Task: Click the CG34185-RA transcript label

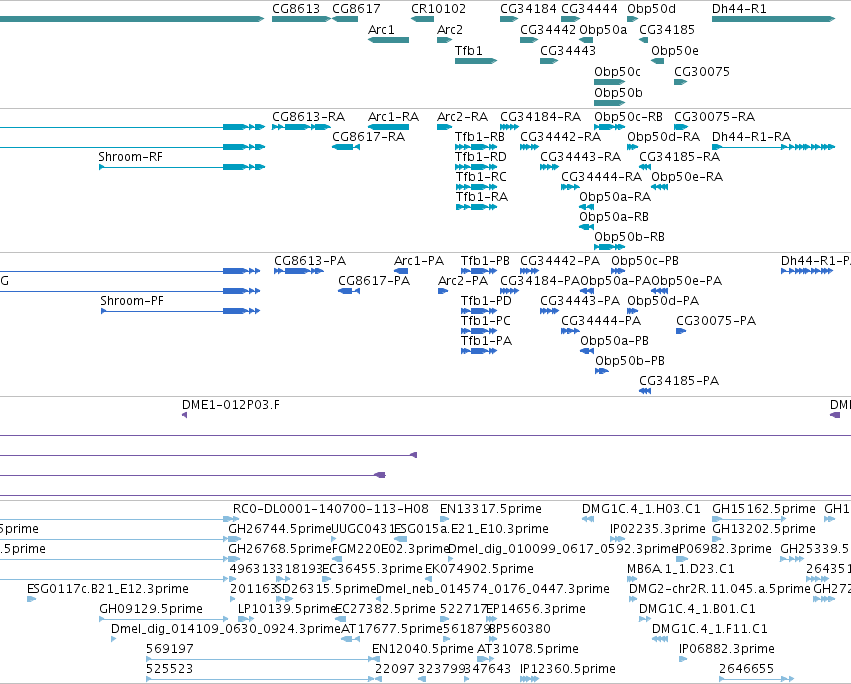Action: point(679,156)
